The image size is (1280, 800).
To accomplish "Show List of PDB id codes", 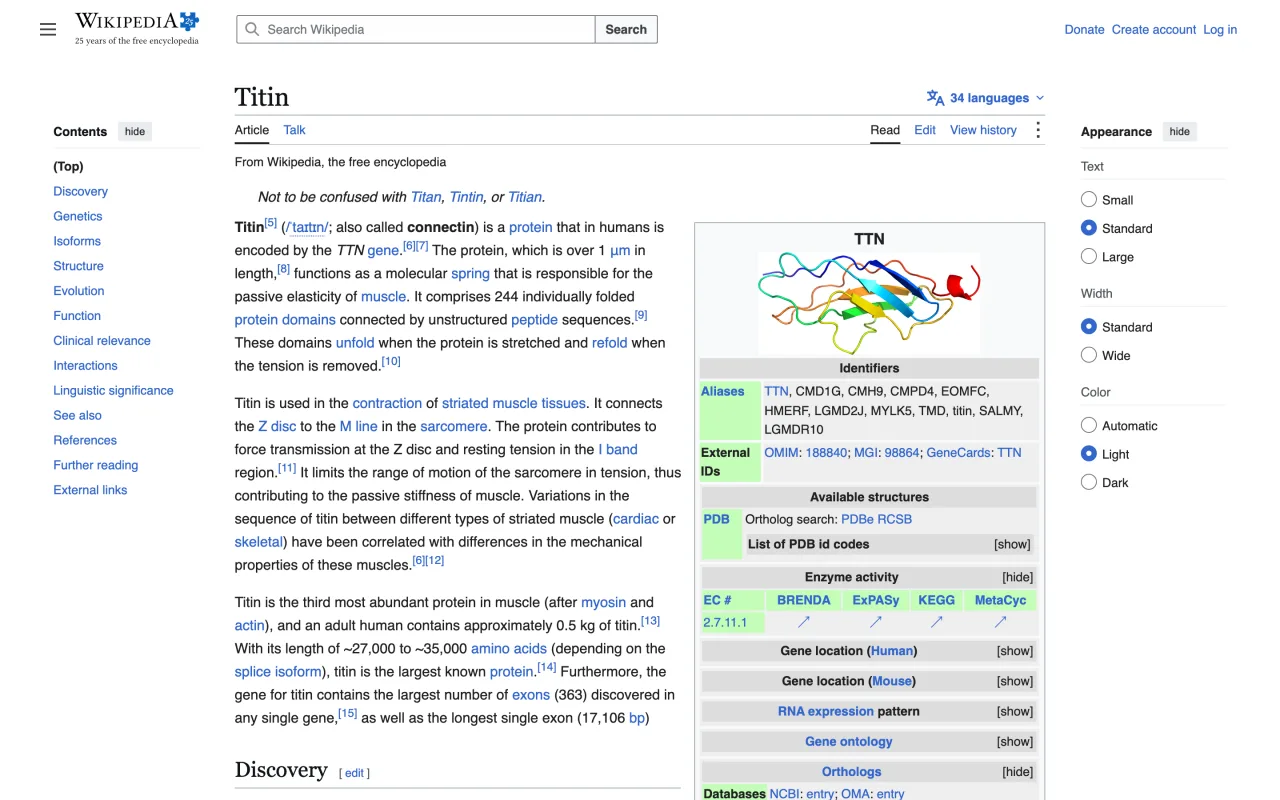I will coord(1012,544).
